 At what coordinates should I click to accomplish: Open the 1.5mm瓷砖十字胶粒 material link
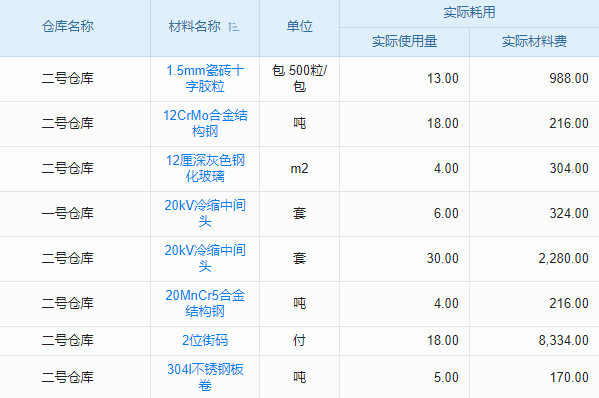(205, 78)
